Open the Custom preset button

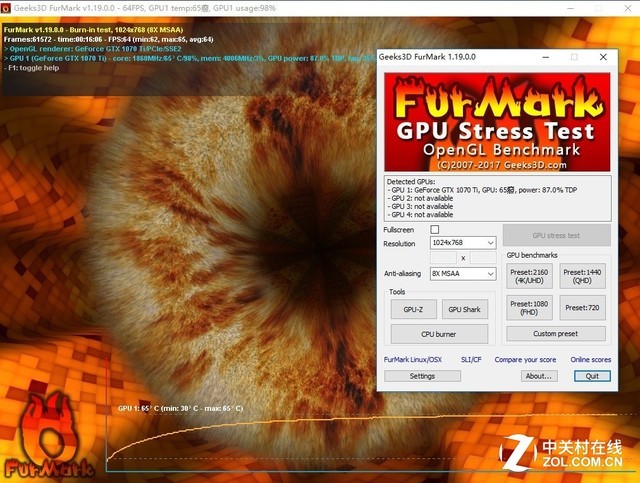(556, 334)
